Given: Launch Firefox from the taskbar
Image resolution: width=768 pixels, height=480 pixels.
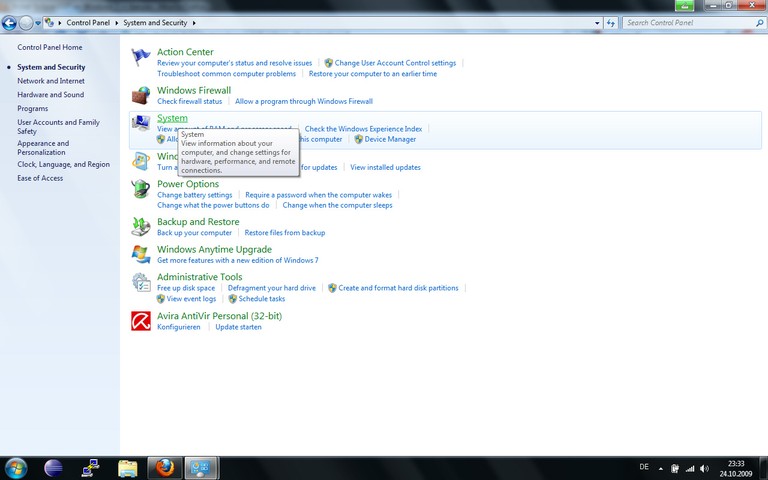Looking at the screenshot, I should (x=165, y=468).
